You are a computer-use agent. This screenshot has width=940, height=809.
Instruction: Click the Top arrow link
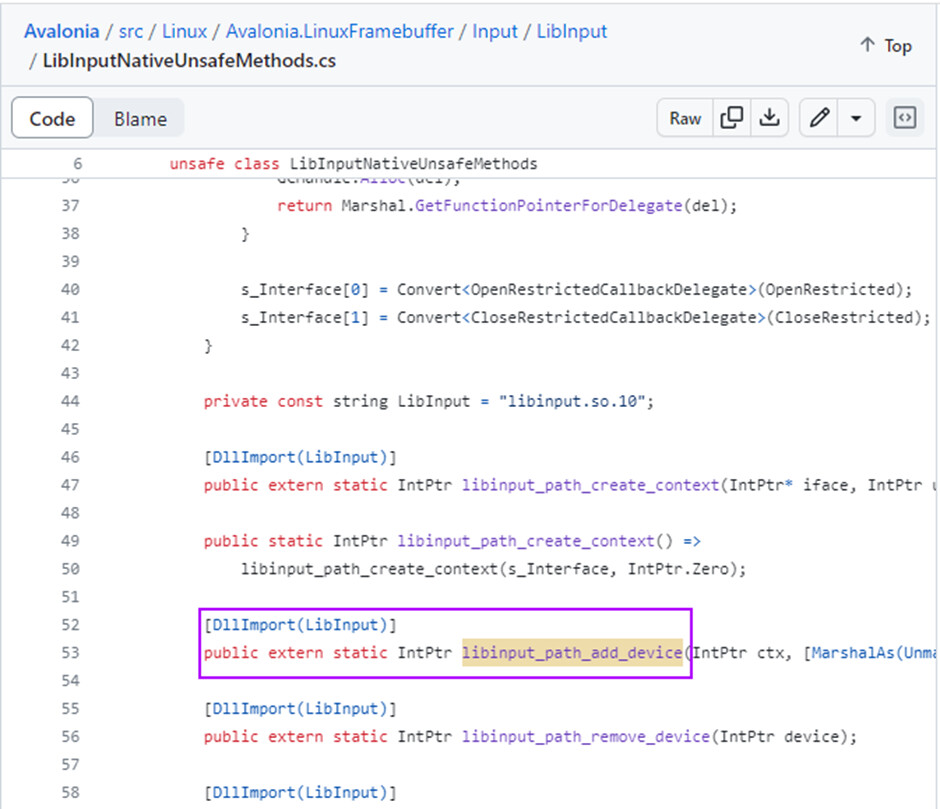tap(885, 46)
